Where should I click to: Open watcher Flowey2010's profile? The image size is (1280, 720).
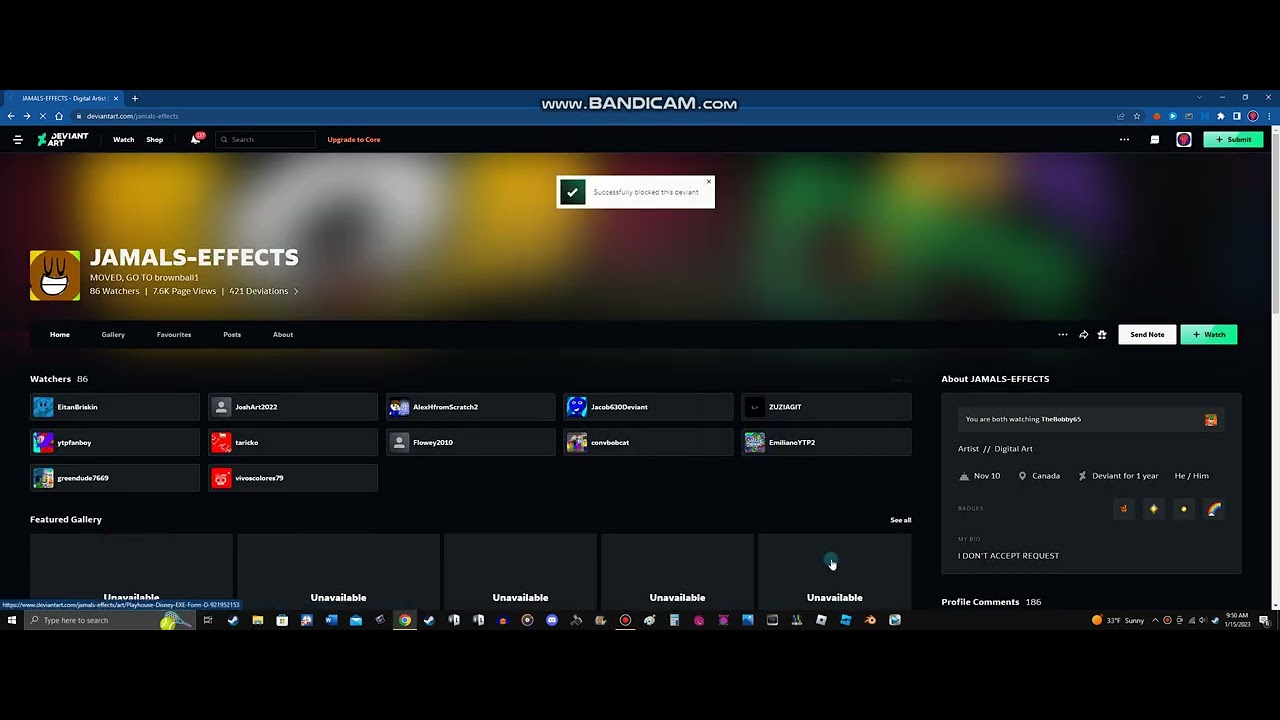(x=471, y=443)
